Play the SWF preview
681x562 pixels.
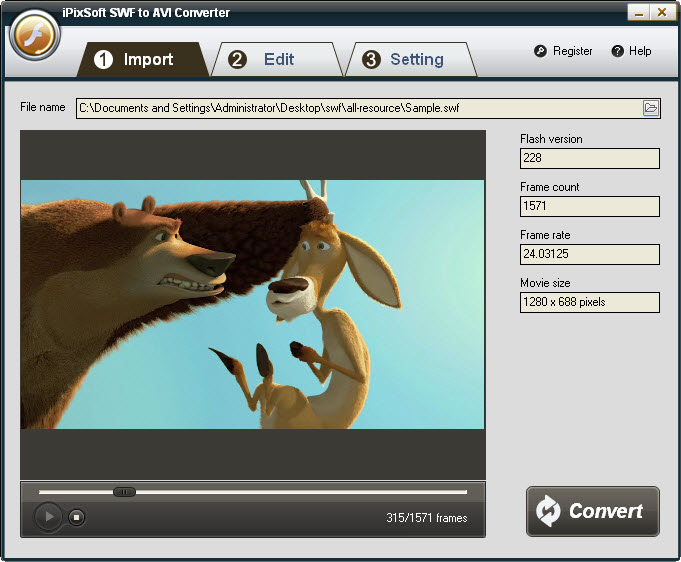[x=48, y=516]
